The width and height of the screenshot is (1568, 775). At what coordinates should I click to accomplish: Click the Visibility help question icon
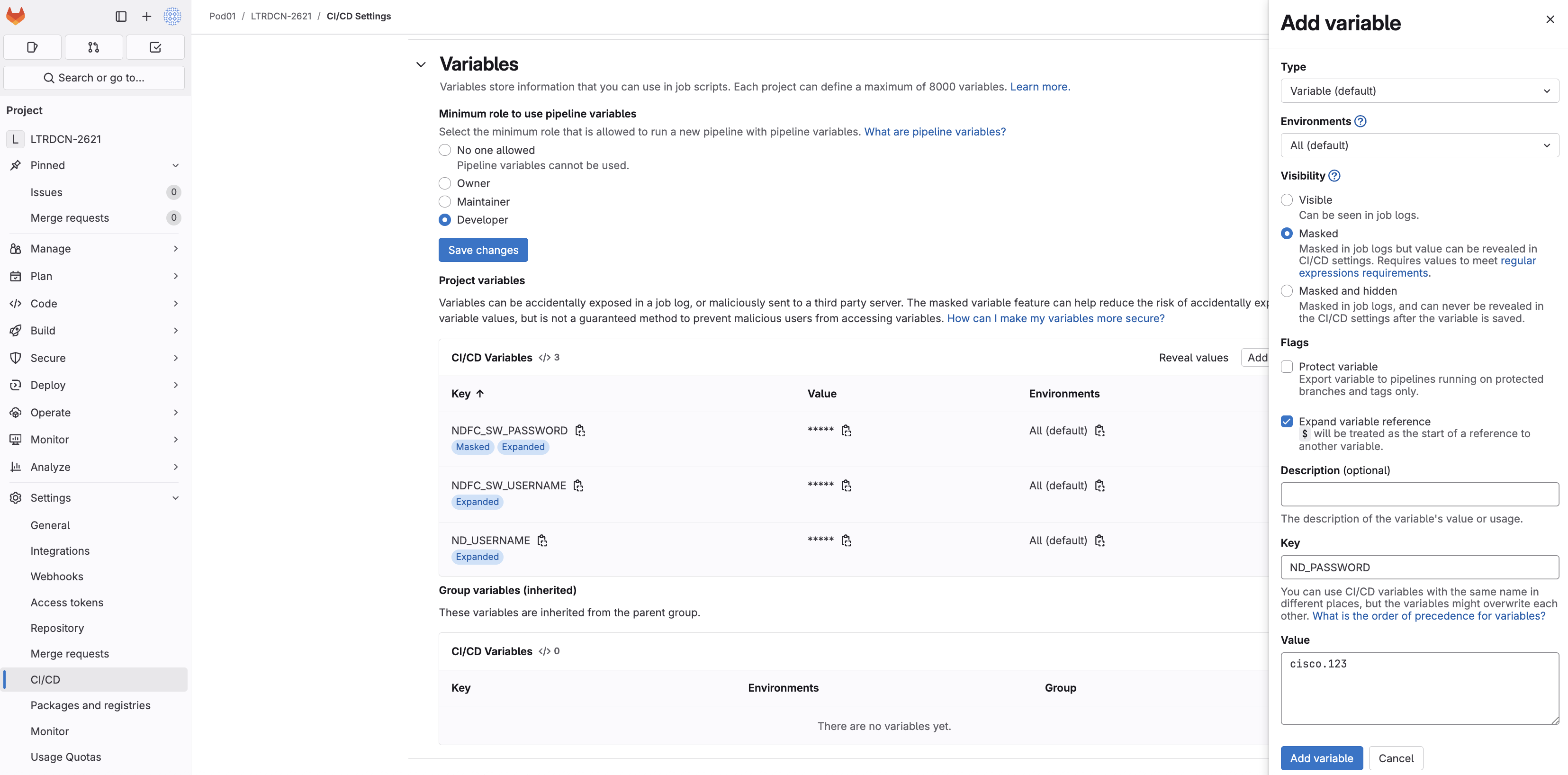point(1334,176)
